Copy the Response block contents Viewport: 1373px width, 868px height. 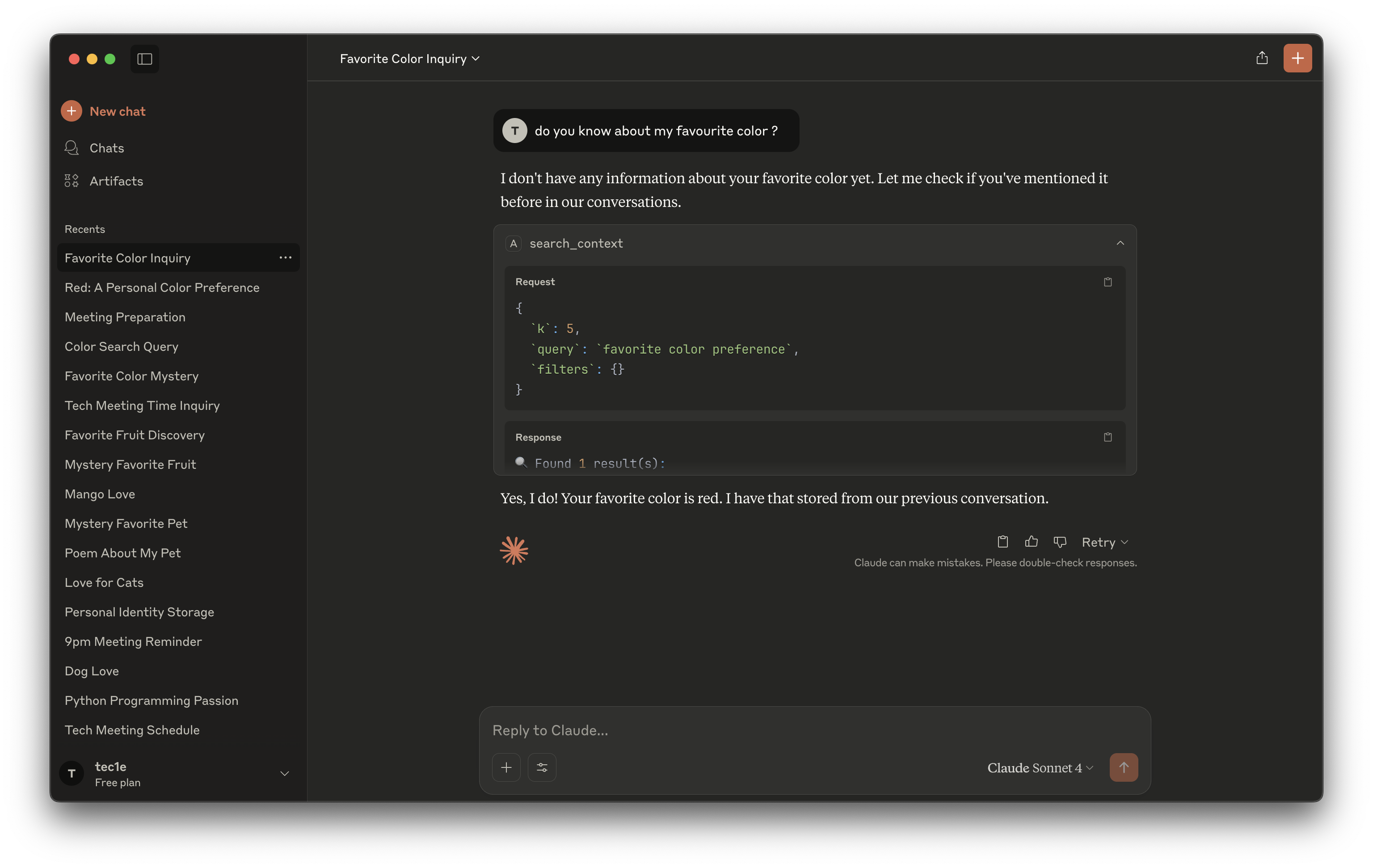1108,437
